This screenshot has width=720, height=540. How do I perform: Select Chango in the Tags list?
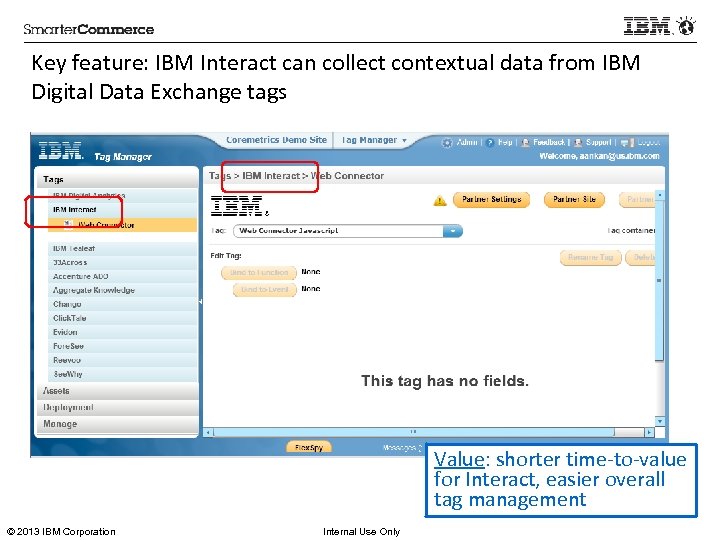click(x=123, y=304)
